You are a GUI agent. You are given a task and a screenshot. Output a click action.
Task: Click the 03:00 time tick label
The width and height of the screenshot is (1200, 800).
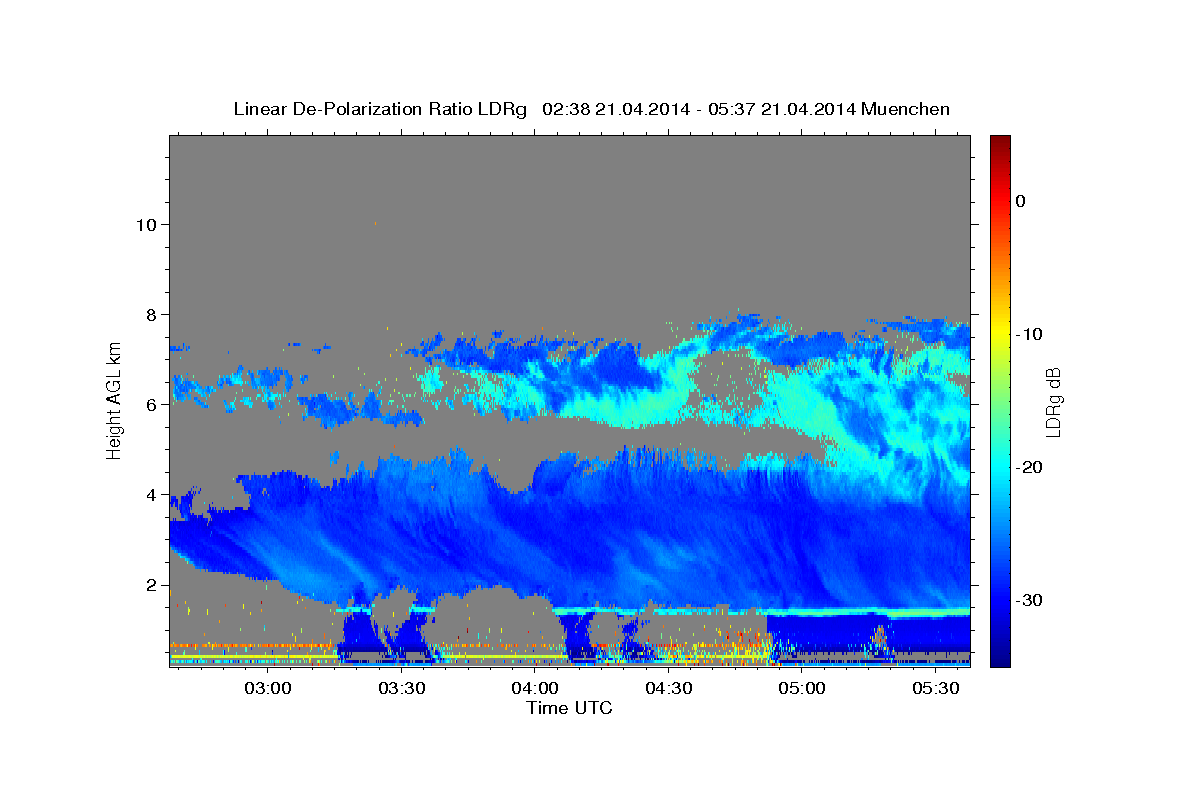[x=268, y=688]
